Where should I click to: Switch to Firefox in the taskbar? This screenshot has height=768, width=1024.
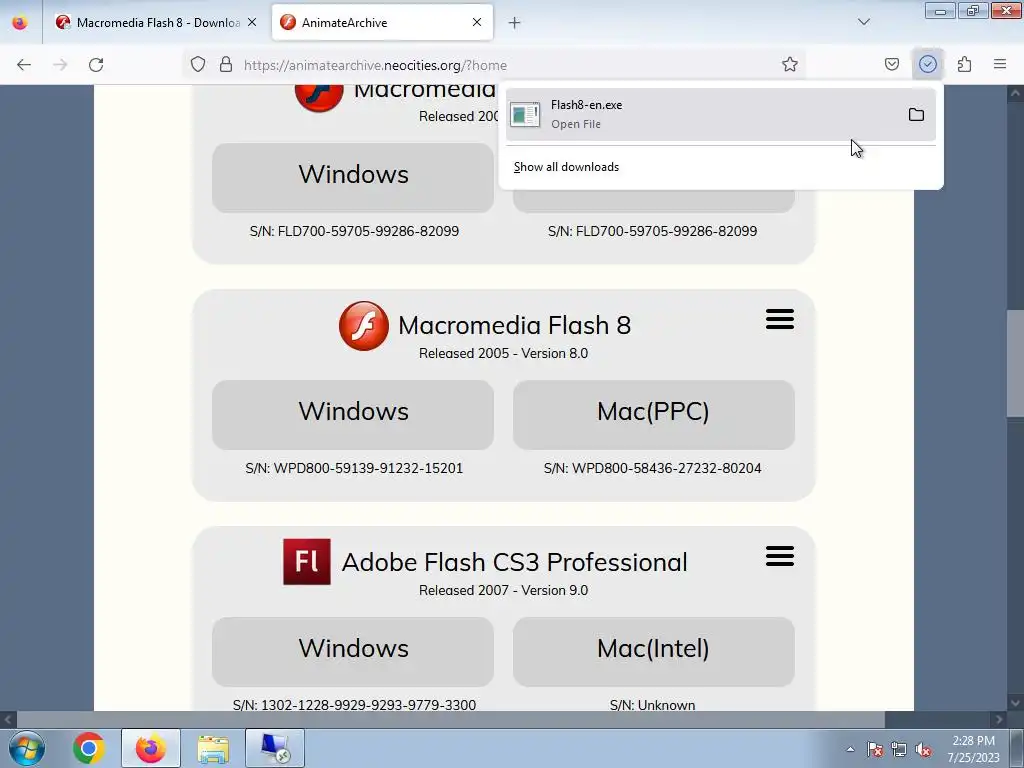(x=150, y=748)
